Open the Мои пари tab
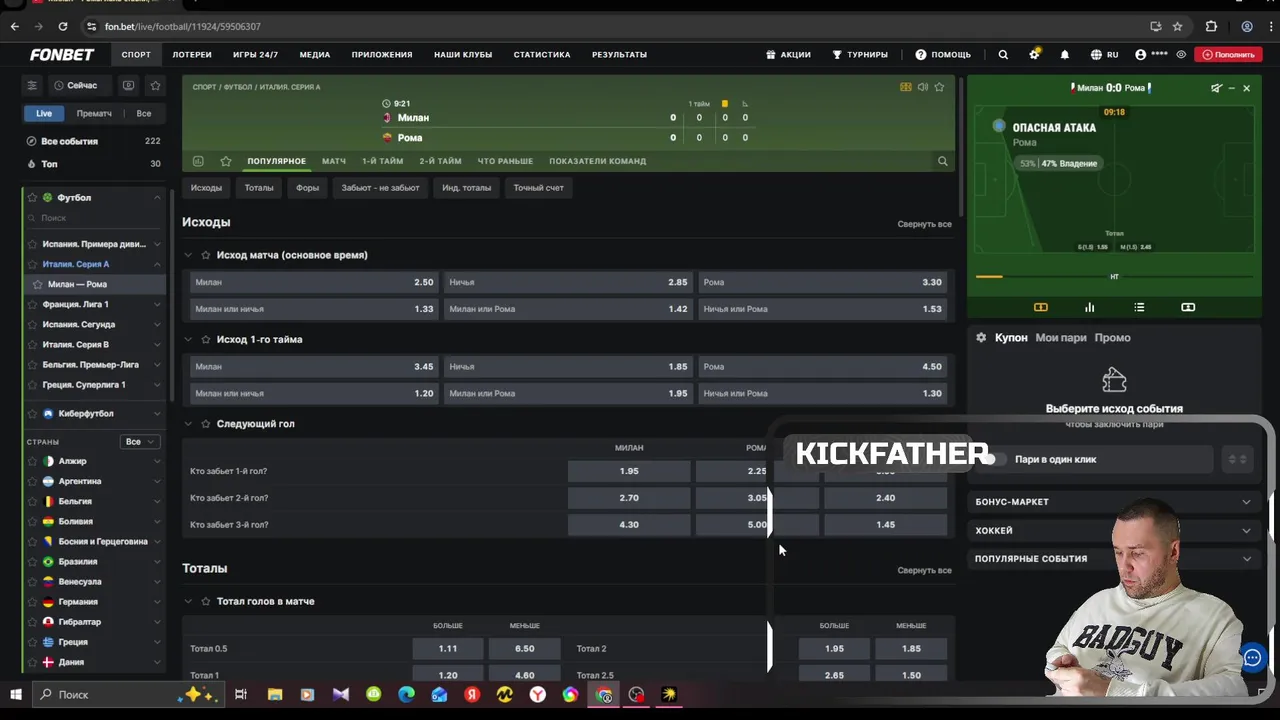This screenshot has width=1280, height=720. pos(1061,338)
